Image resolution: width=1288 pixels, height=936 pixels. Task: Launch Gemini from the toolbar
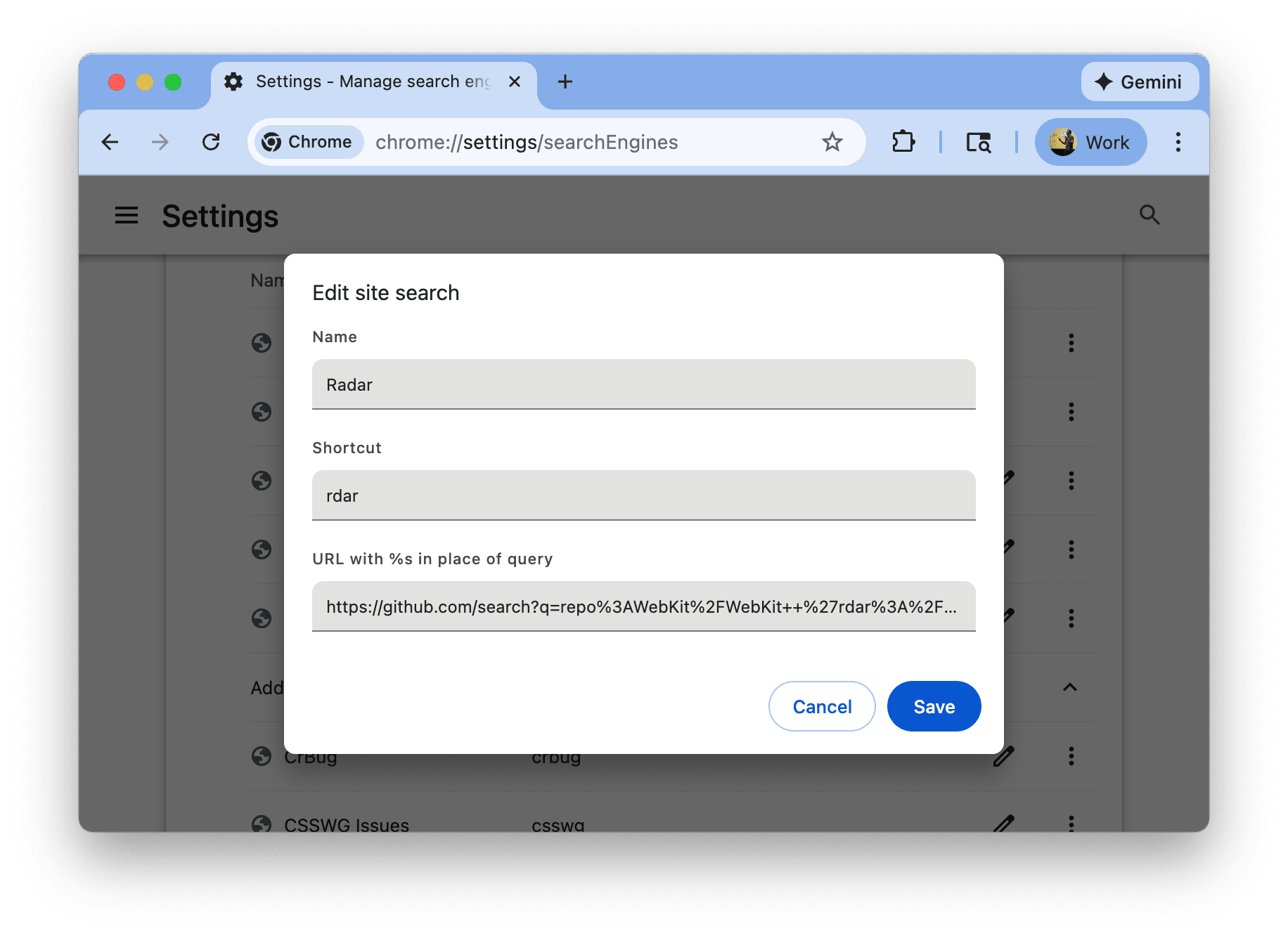[x=1140, y=82]
